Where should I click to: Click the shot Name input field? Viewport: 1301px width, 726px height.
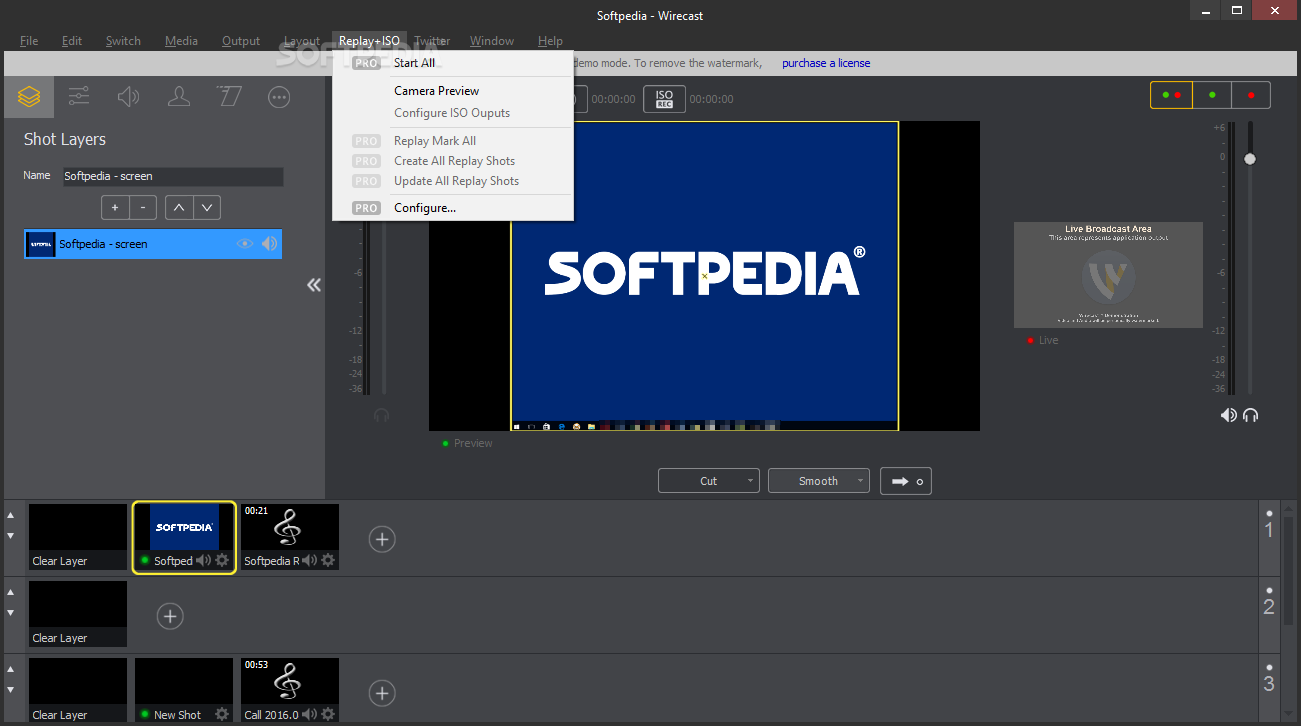pos(173,176)
